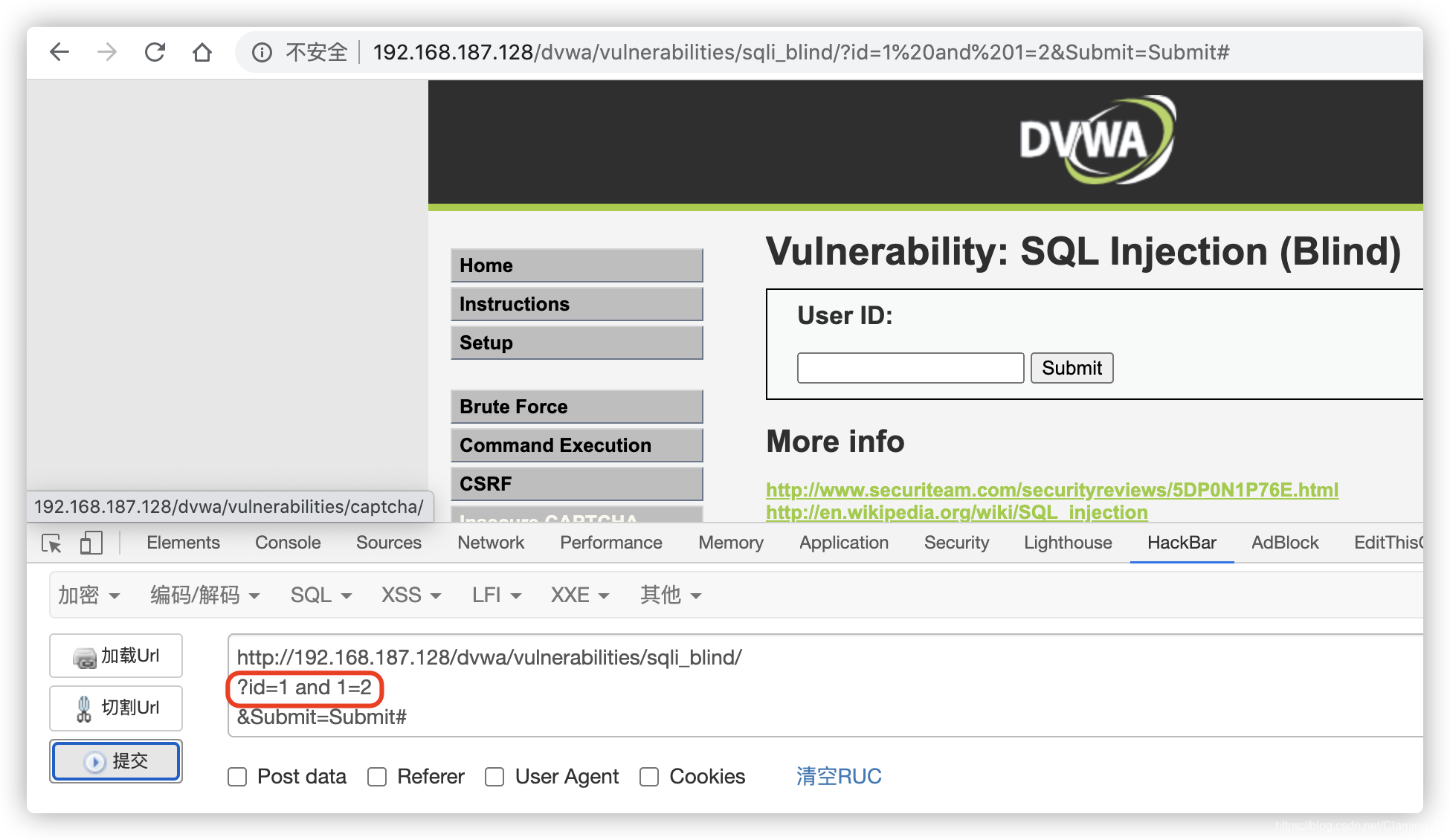Click the browser forward arrow
This screenshot has width=1450, height=840.
coord(107,52)
